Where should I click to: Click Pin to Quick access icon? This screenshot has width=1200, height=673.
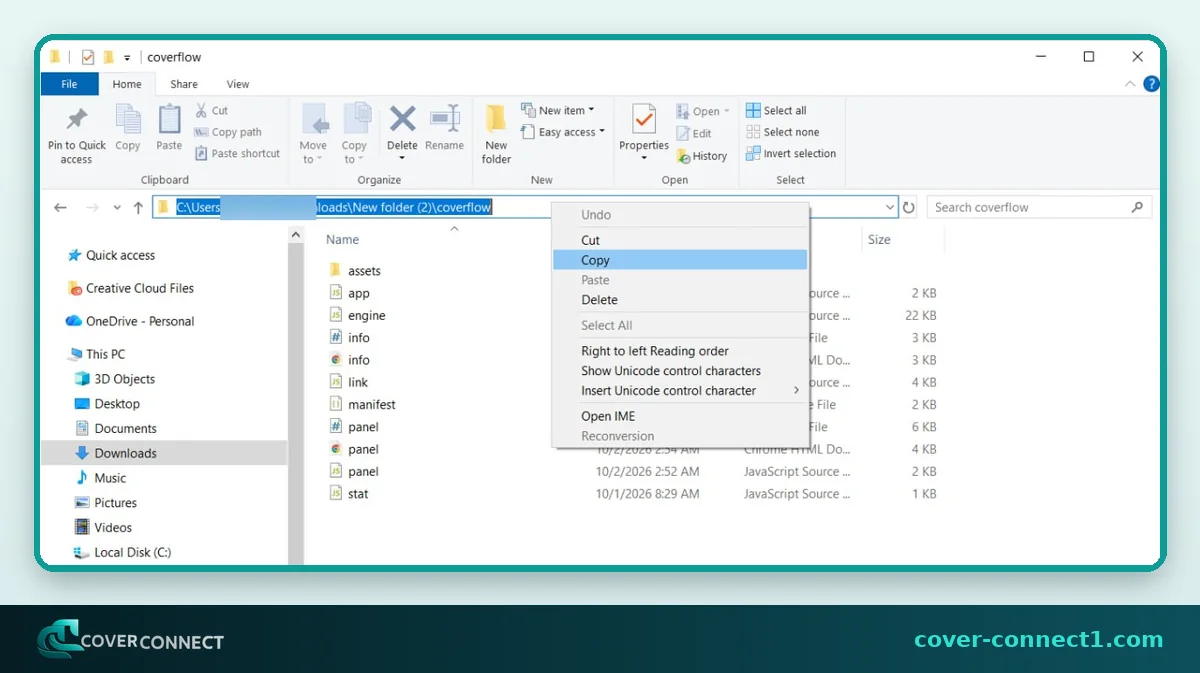(77, 121)
